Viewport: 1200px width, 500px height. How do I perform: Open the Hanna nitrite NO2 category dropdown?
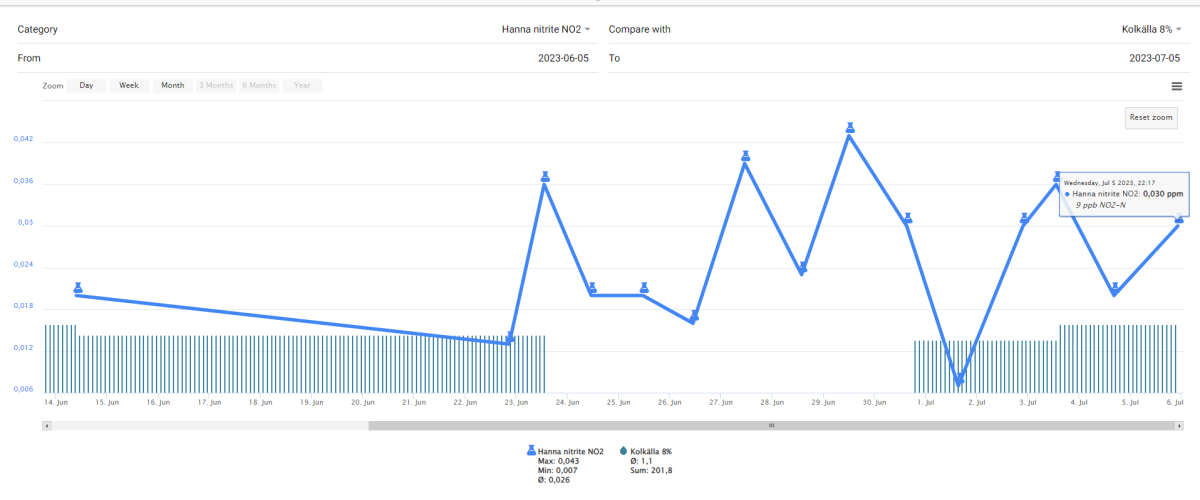[546, 29]
